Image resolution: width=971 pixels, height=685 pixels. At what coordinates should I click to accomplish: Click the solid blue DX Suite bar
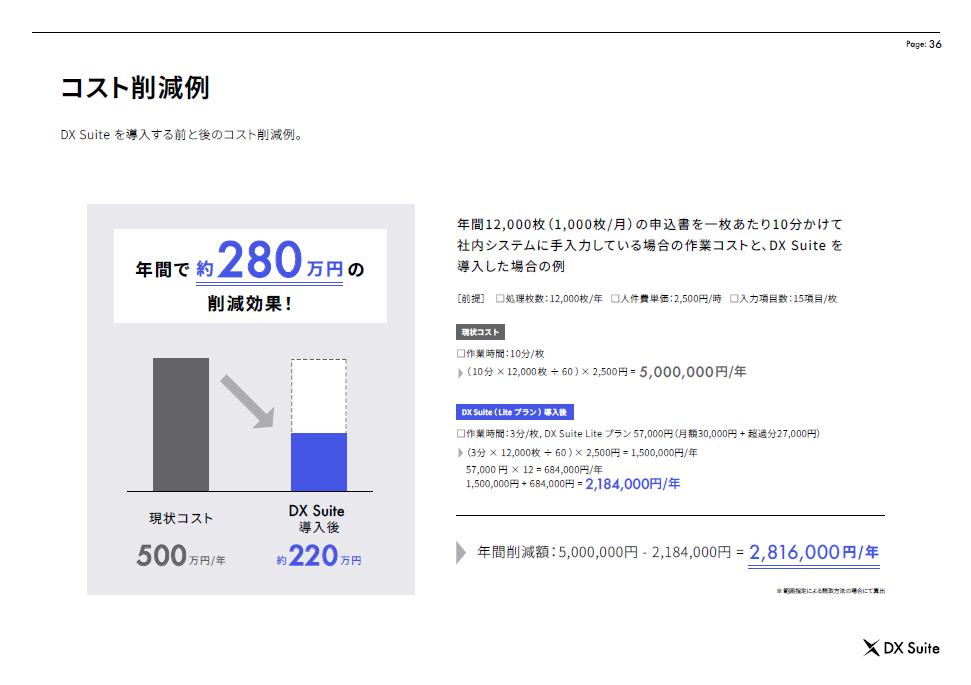coord(318,461)
